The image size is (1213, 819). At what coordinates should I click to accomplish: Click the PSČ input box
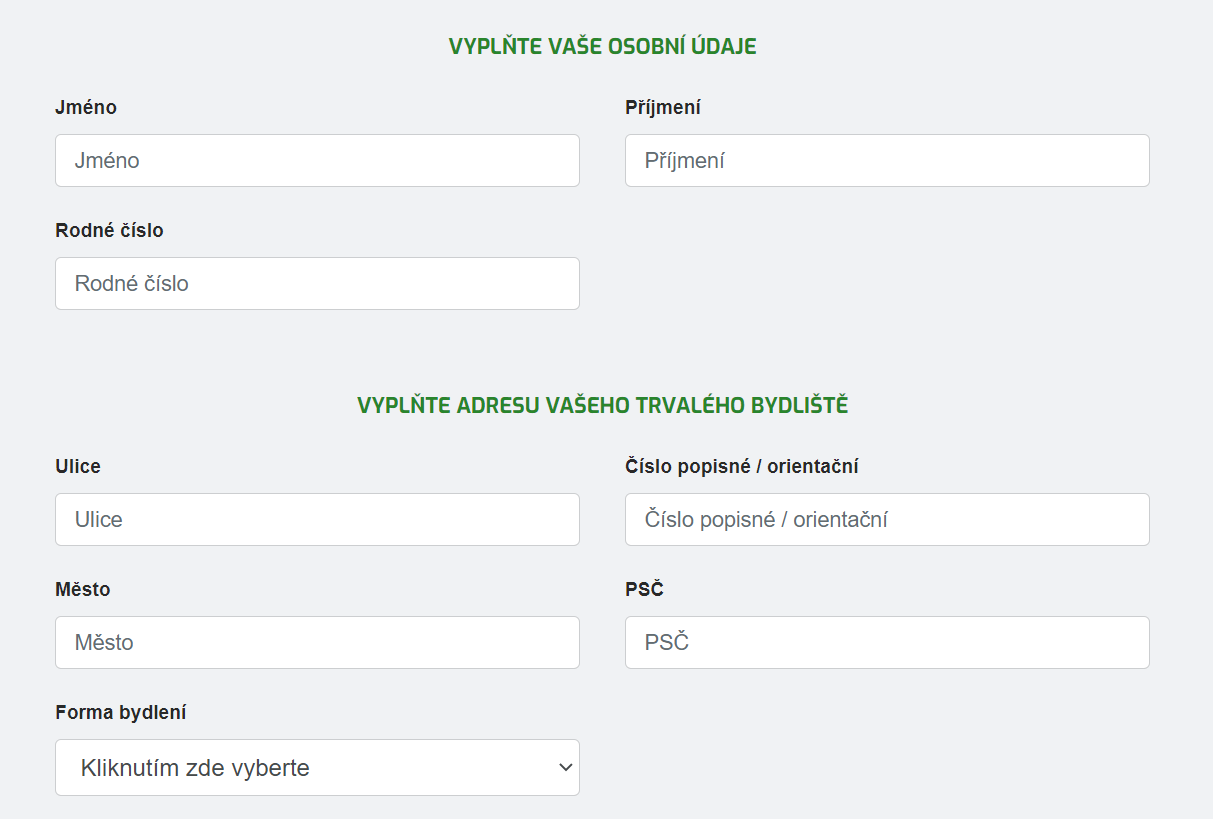pyautogui.click(x=887, y=642)
